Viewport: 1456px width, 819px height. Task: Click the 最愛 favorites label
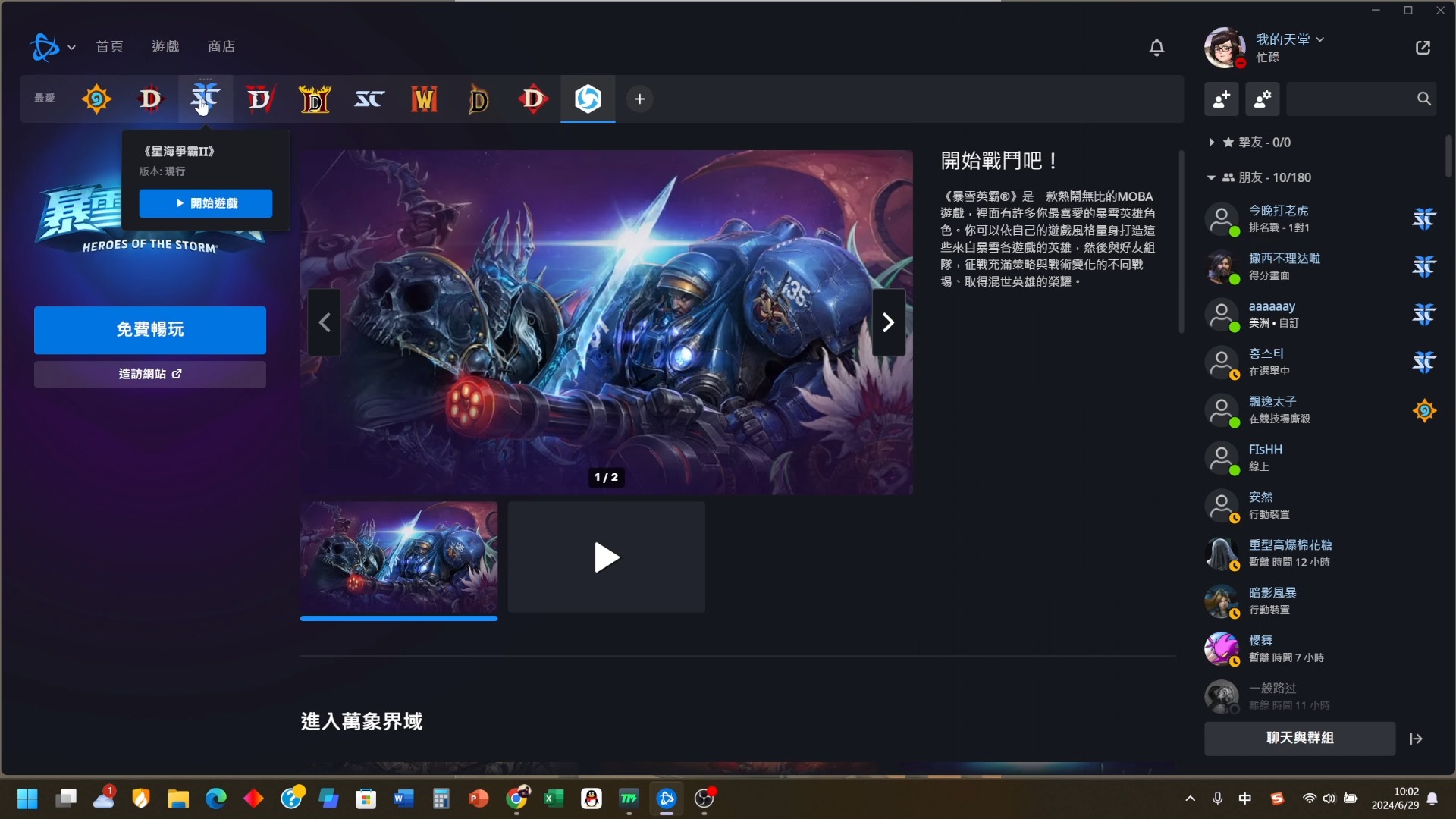pyautogui.click(x=45, y=99)
